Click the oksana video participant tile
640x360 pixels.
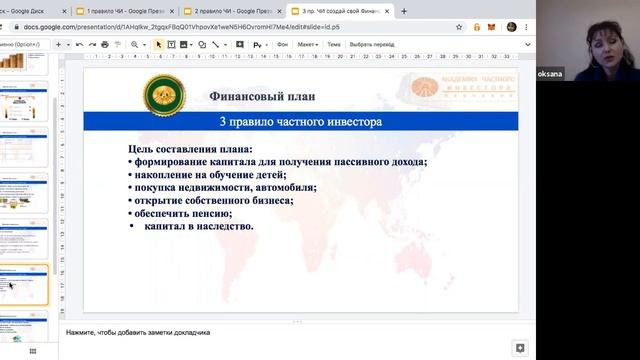click(x=588, y=40)
